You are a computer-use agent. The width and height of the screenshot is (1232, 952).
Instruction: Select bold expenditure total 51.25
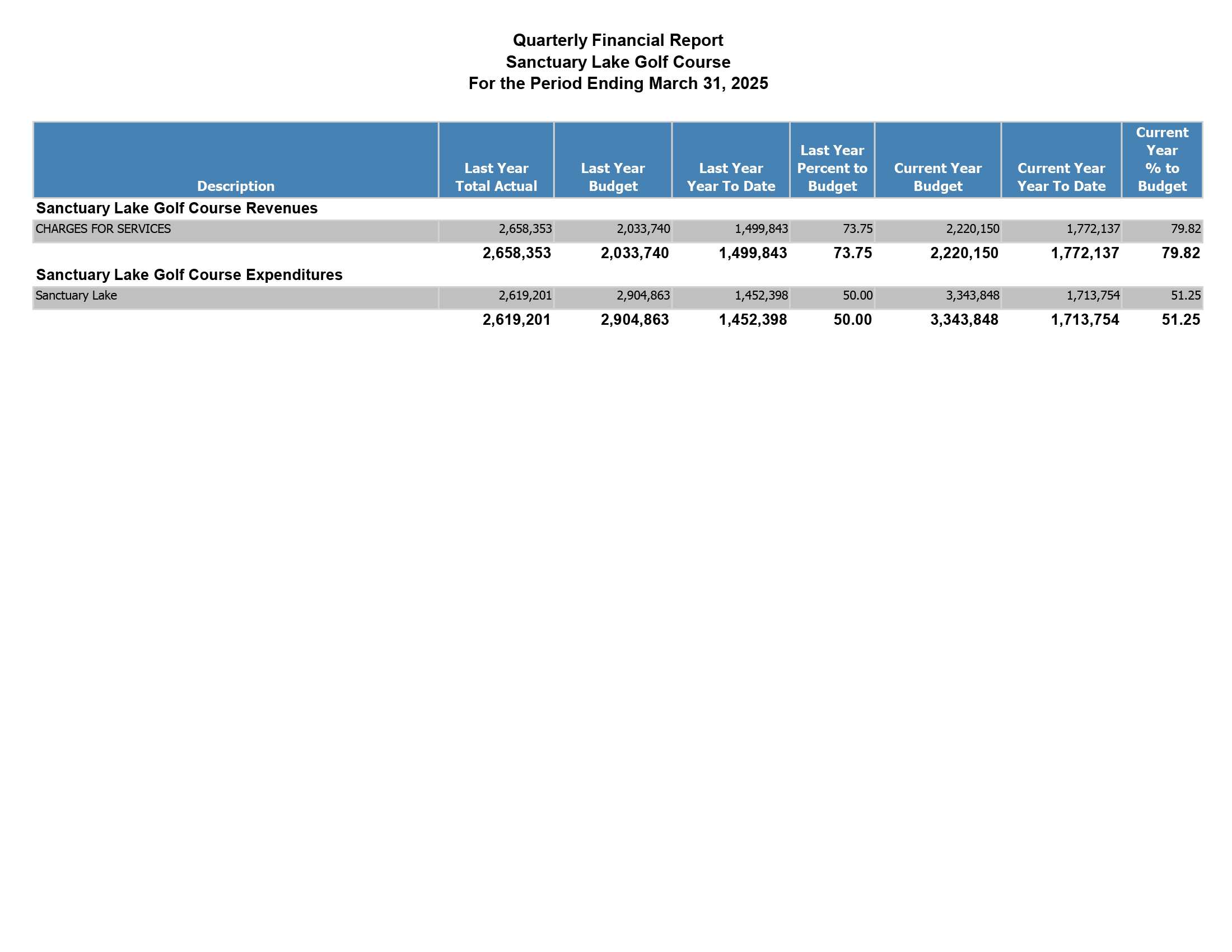coord(1180,320)
